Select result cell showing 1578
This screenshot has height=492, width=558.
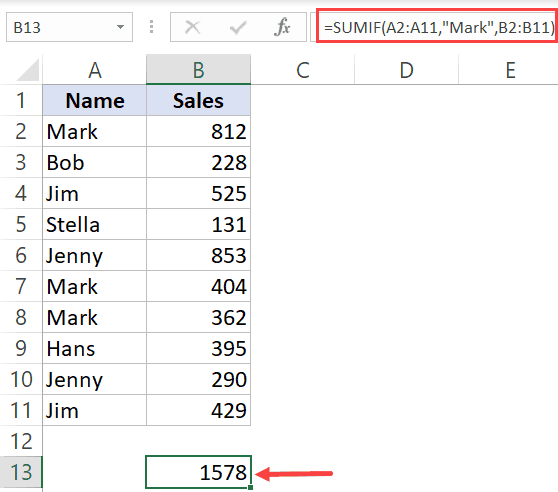(x=198, y=472)
